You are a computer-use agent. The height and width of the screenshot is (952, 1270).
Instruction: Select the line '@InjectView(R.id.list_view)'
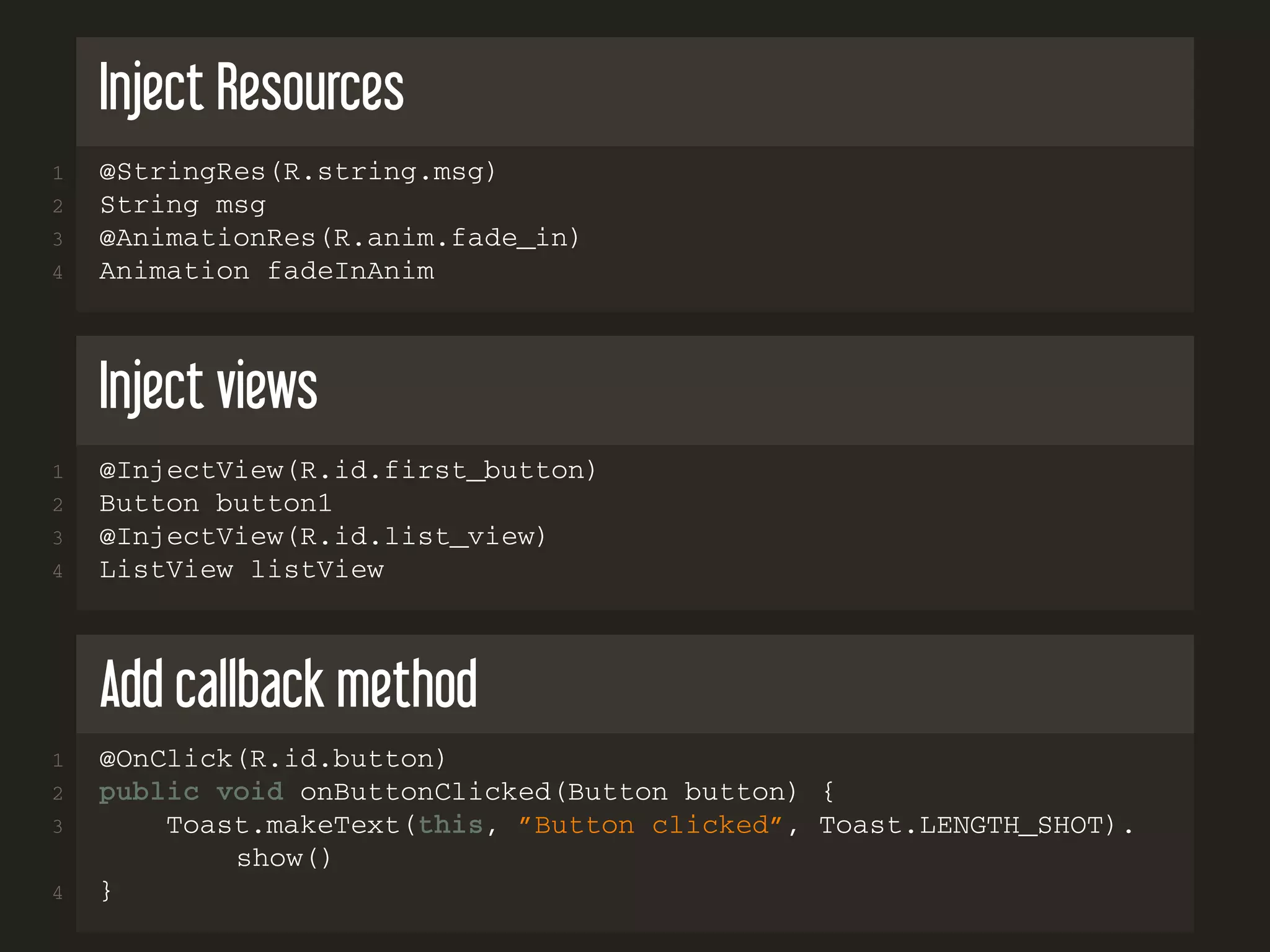323,537
